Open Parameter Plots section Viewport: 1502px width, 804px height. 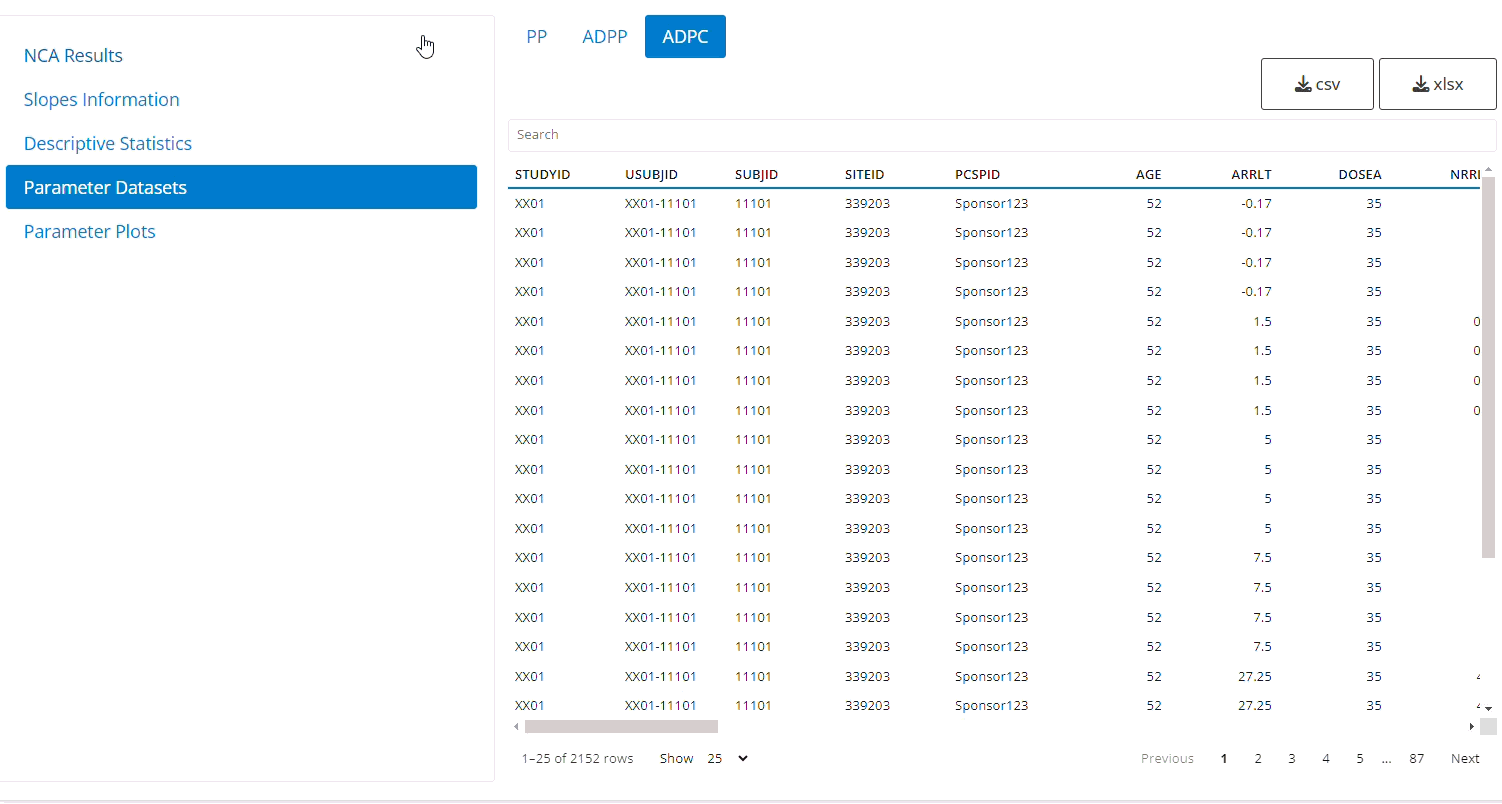point(89,231)
